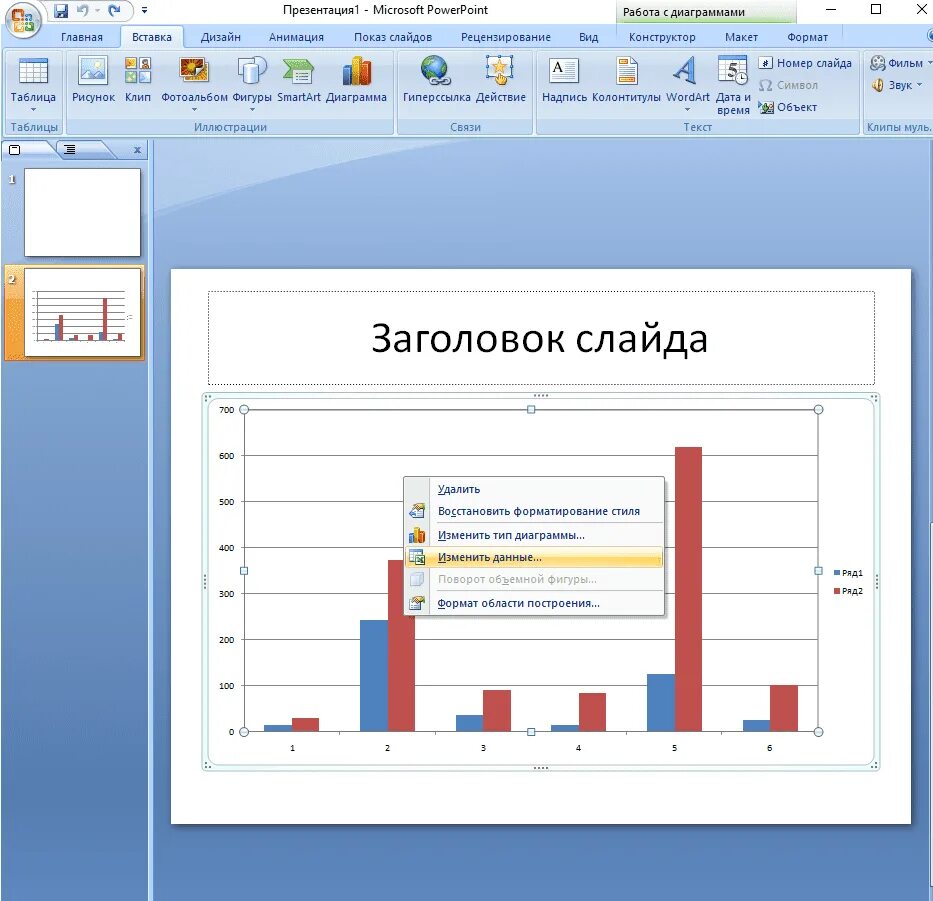This screenshot has height=901, width=933.
Task: Click the Office button orb
Action: tap(22, 20)
